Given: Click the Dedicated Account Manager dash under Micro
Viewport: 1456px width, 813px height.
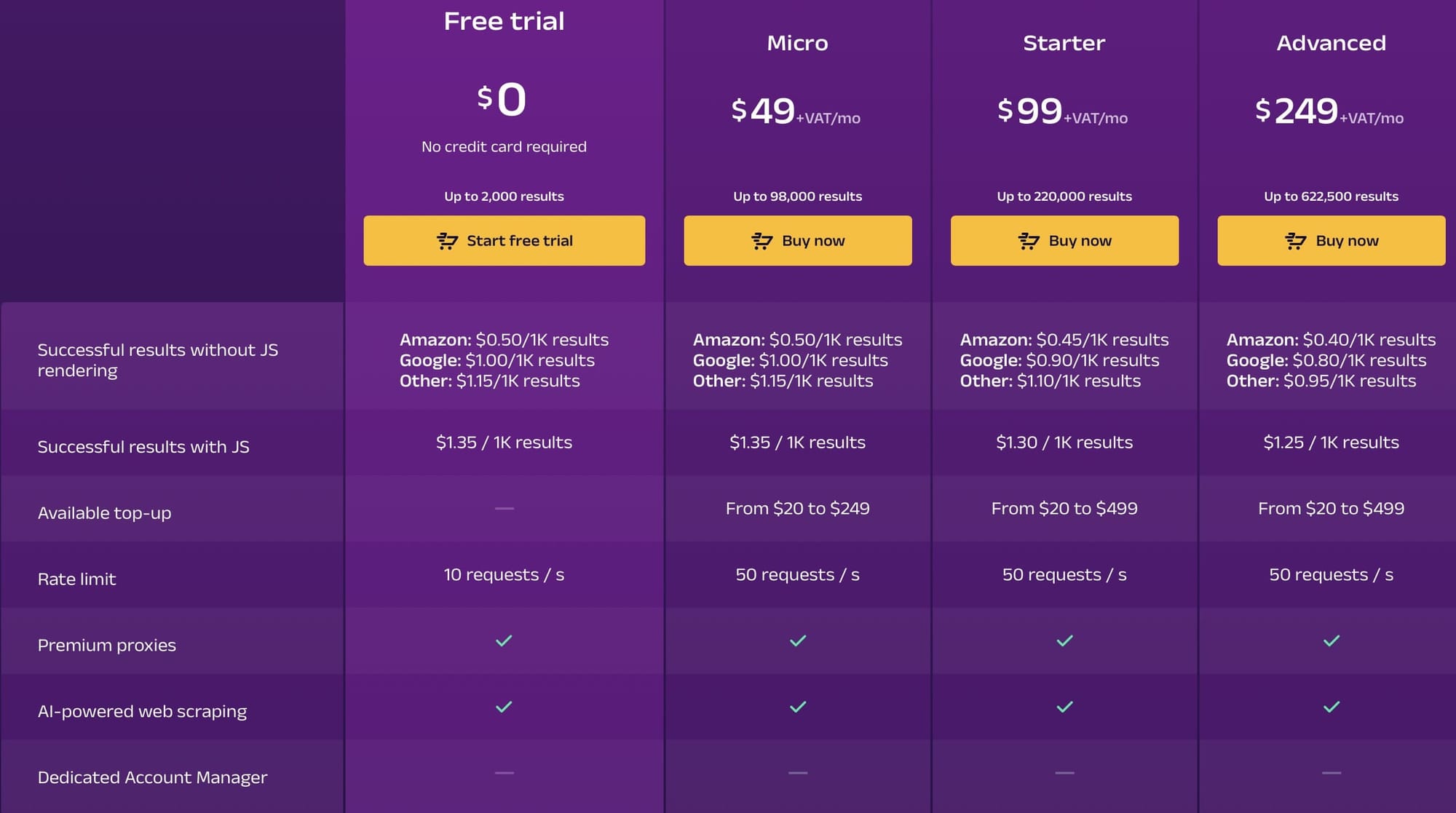Looking at the screenshot, I should click(797, 773).
